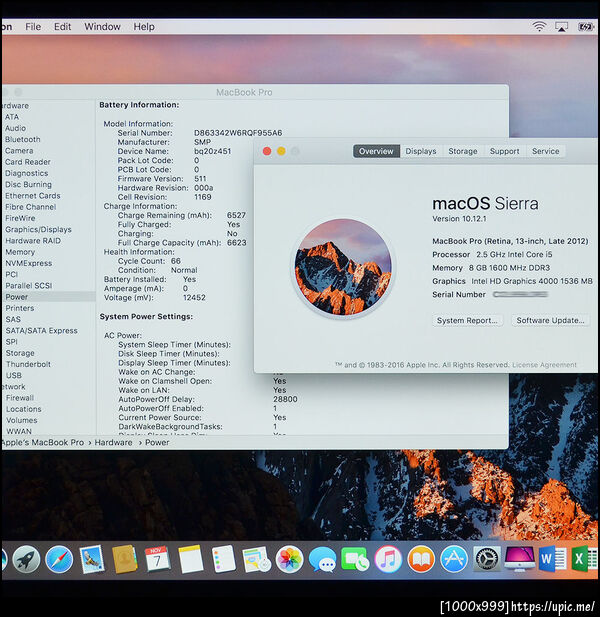
Task: Select Disc Burning in the sidebar
Action: 28,185
